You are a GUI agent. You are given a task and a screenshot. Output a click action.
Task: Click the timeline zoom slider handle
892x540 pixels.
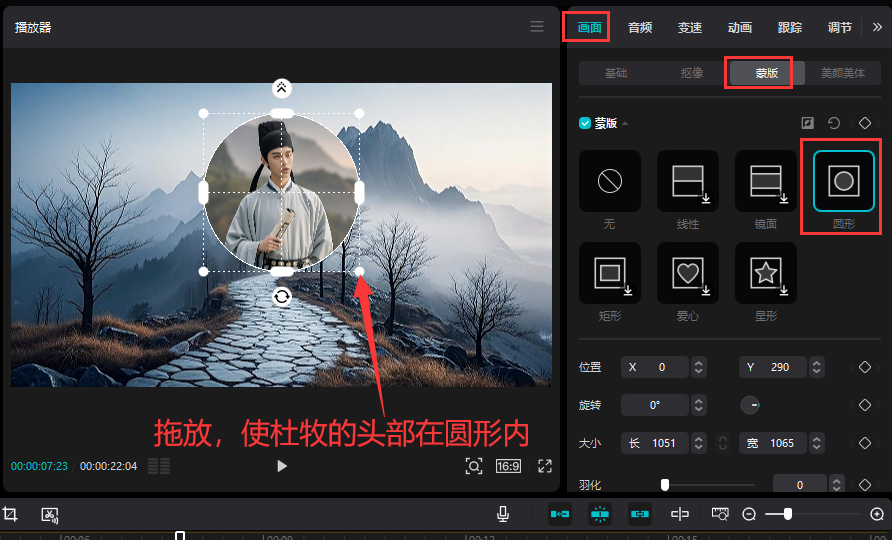coord(788,514)
